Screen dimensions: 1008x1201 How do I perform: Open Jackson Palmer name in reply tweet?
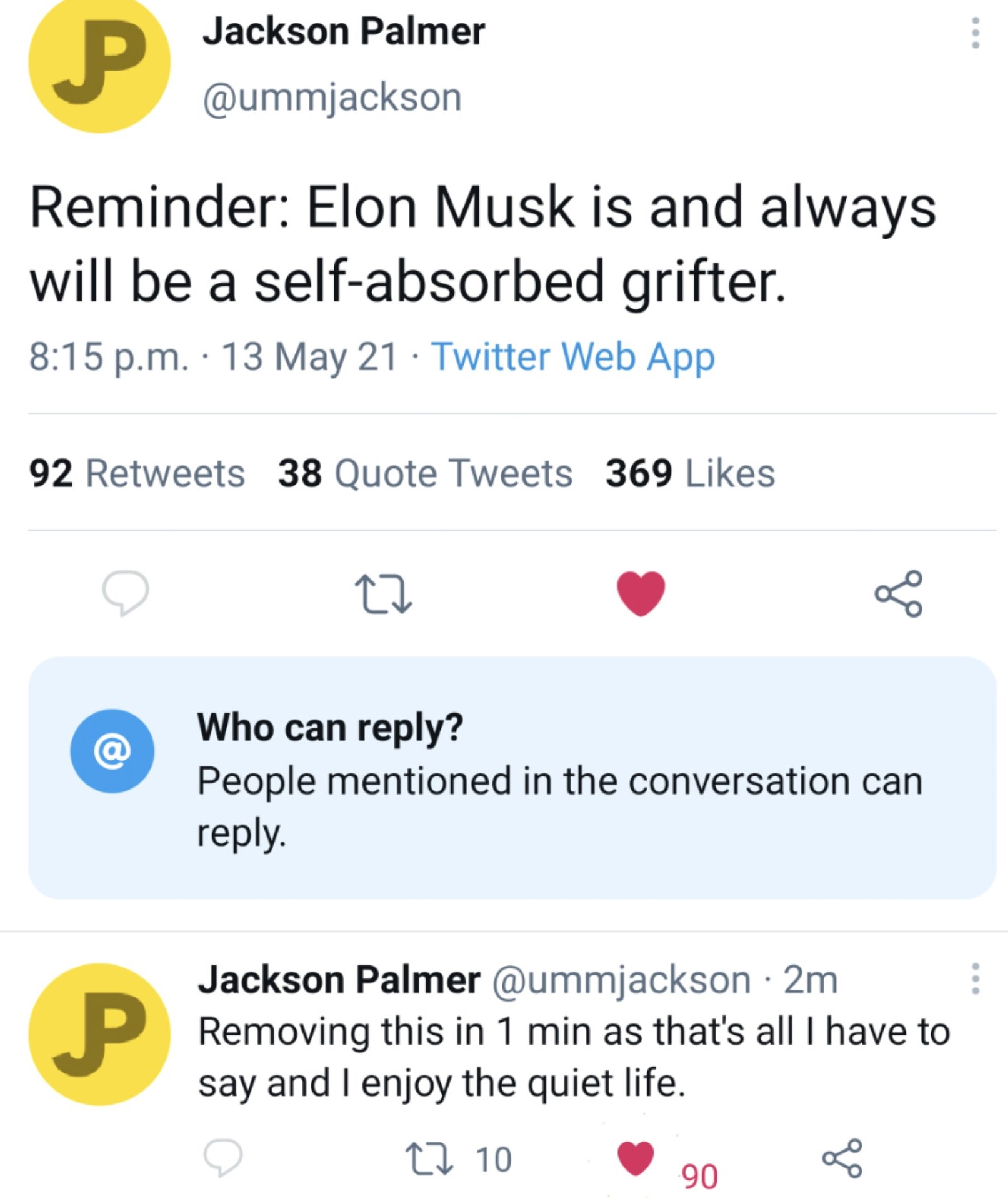339,979
